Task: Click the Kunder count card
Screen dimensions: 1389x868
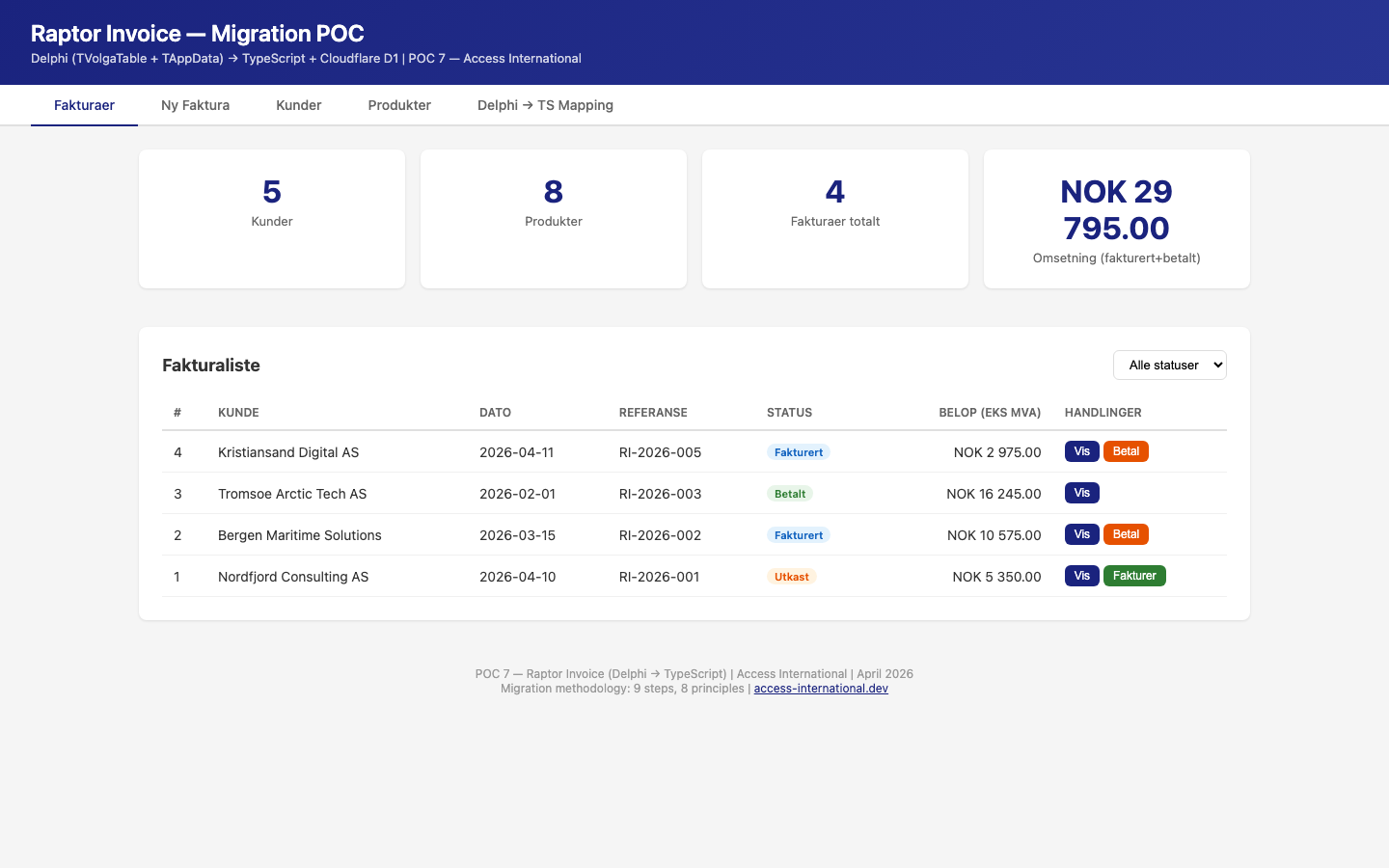Action: (272, 219)
